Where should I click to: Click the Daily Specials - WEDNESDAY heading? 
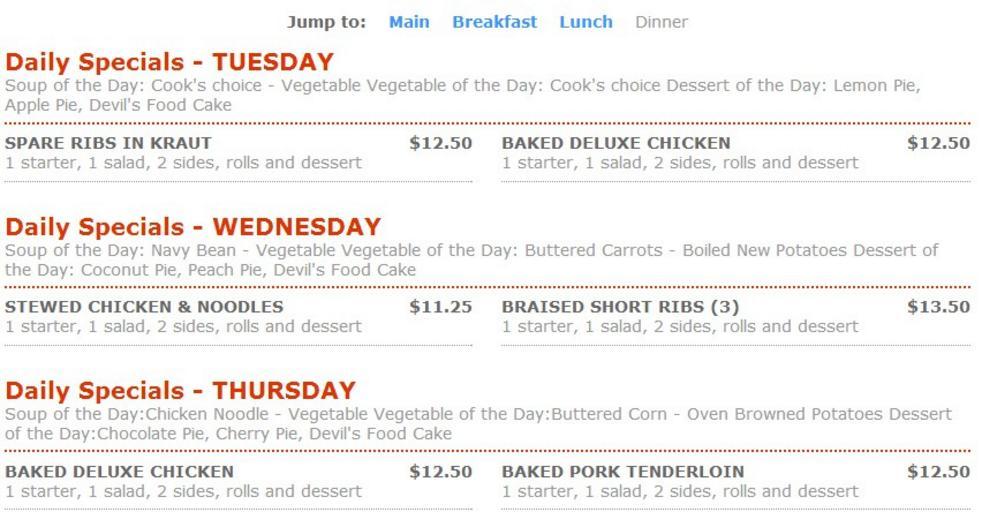tap(193, 226)
